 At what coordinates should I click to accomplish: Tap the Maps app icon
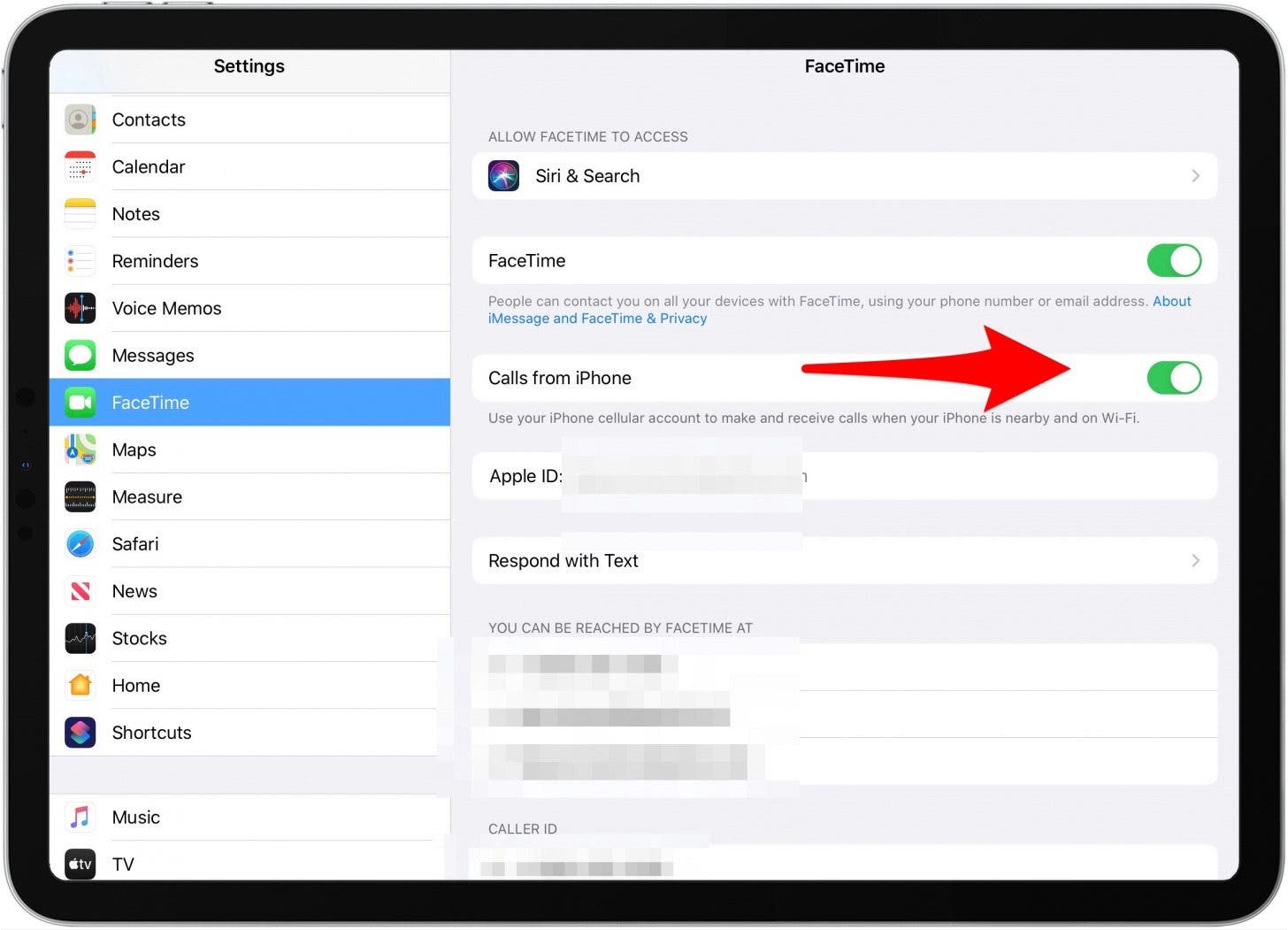[80, 450]
